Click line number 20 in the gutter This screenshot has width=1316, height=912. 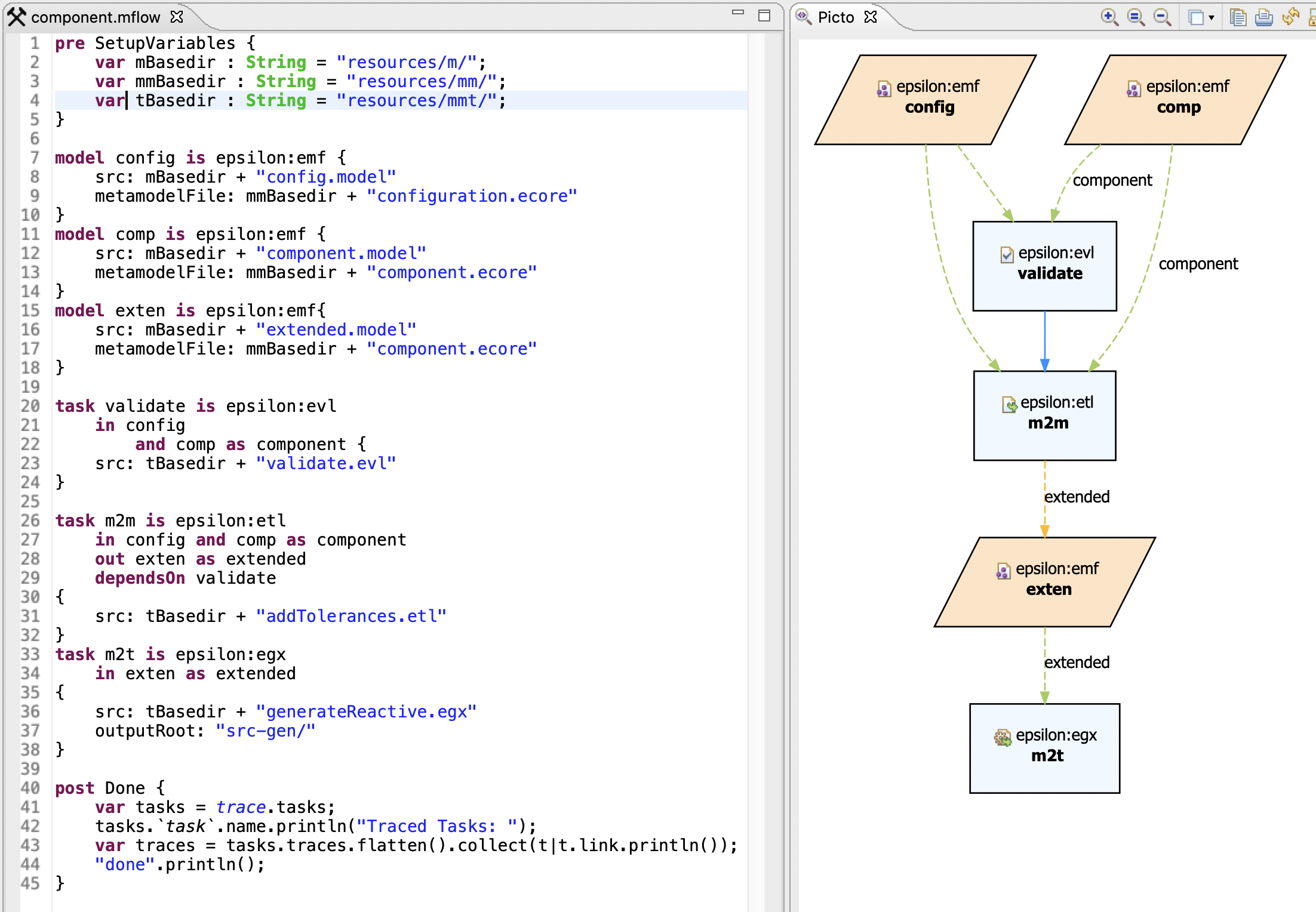30,406
